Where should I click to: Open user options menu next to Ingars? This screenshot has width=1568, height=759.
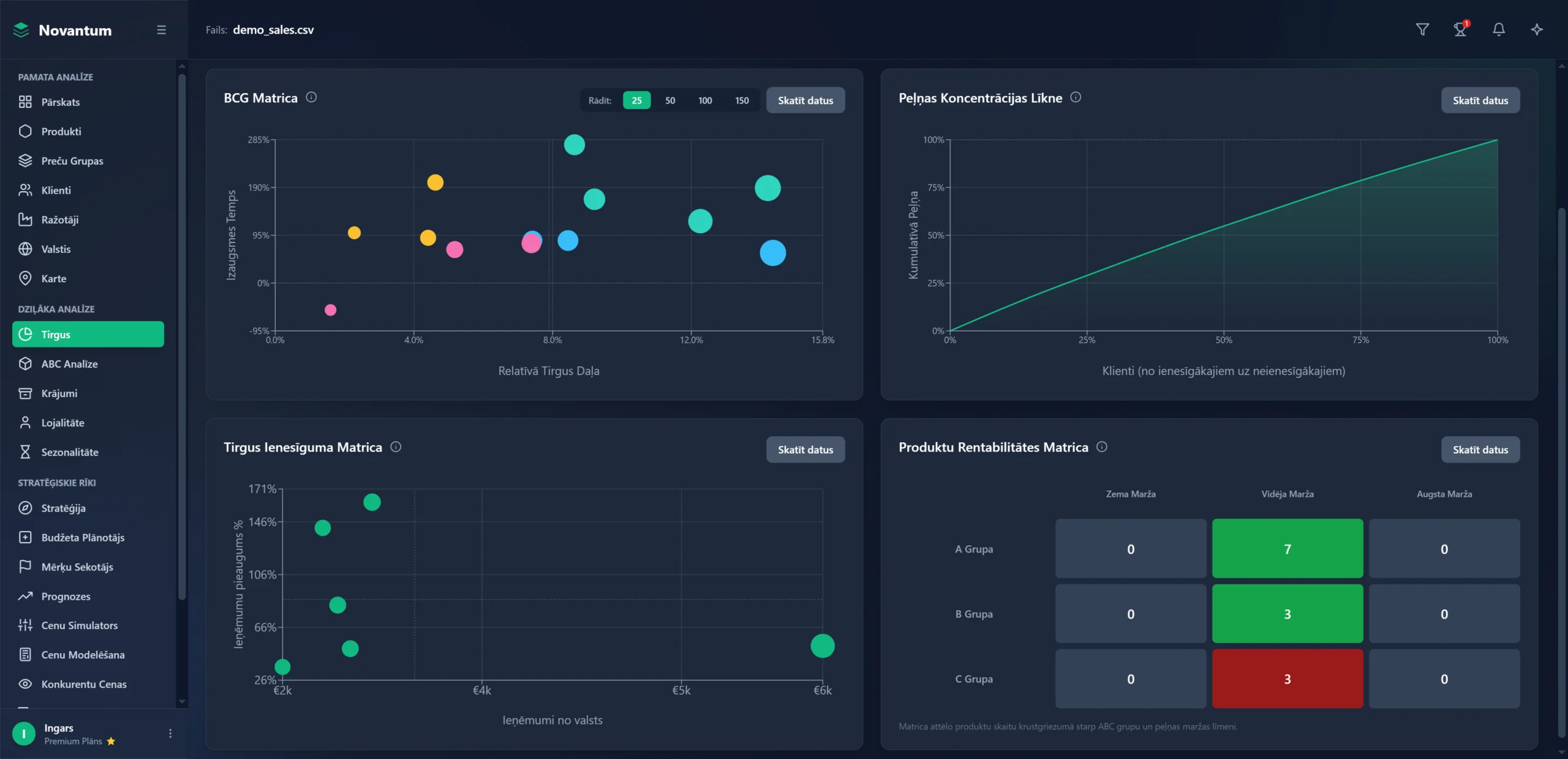pyautogui.click(x=170, y=733)
